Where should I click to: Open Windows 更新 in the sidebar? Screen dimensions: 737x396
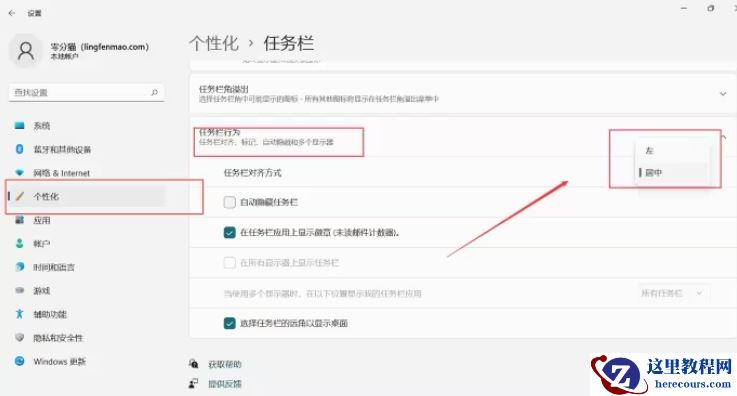point(60,361)
